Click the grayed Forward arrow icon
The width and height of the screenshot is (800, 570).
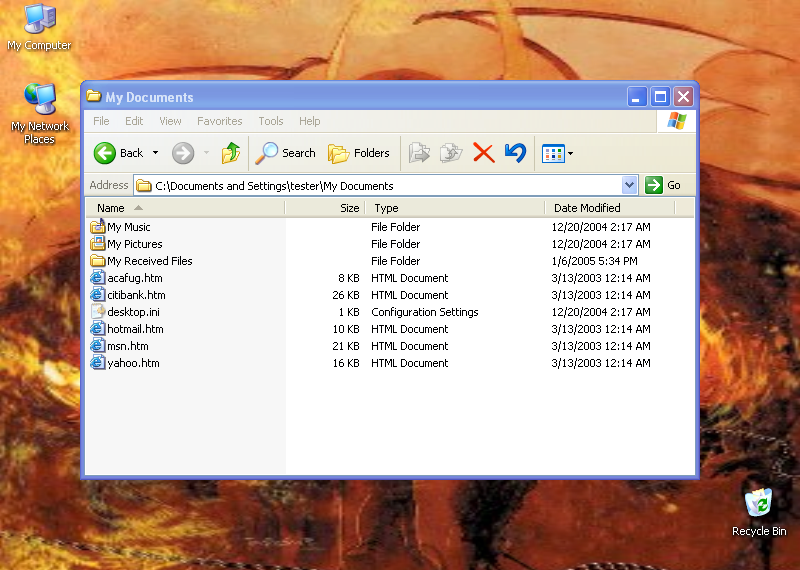pos(183,153)
